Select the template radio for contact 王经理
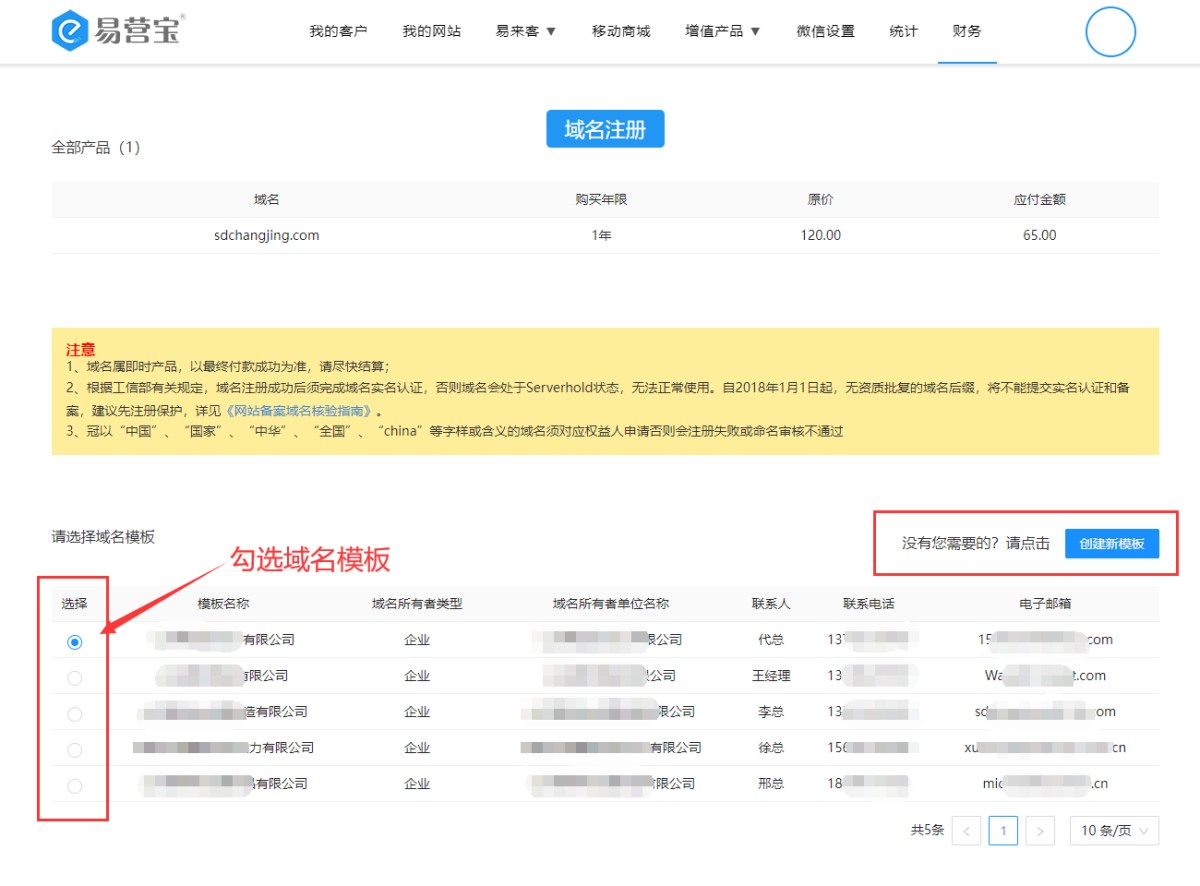This screenshot has height=886, width=1200. click(74, 678)
